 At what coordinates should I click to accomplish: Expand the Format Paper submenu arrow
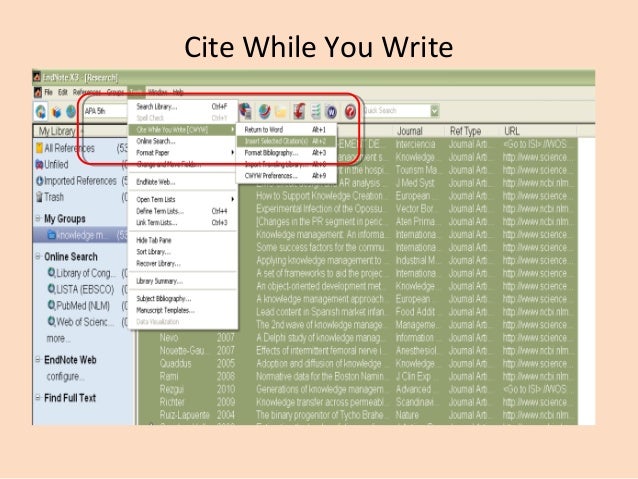232,153
